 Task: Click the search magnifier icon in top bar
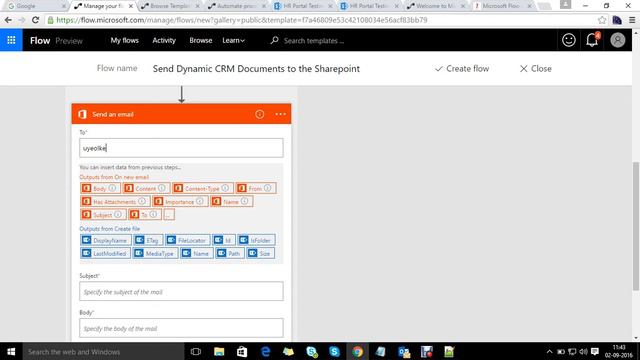274,40
